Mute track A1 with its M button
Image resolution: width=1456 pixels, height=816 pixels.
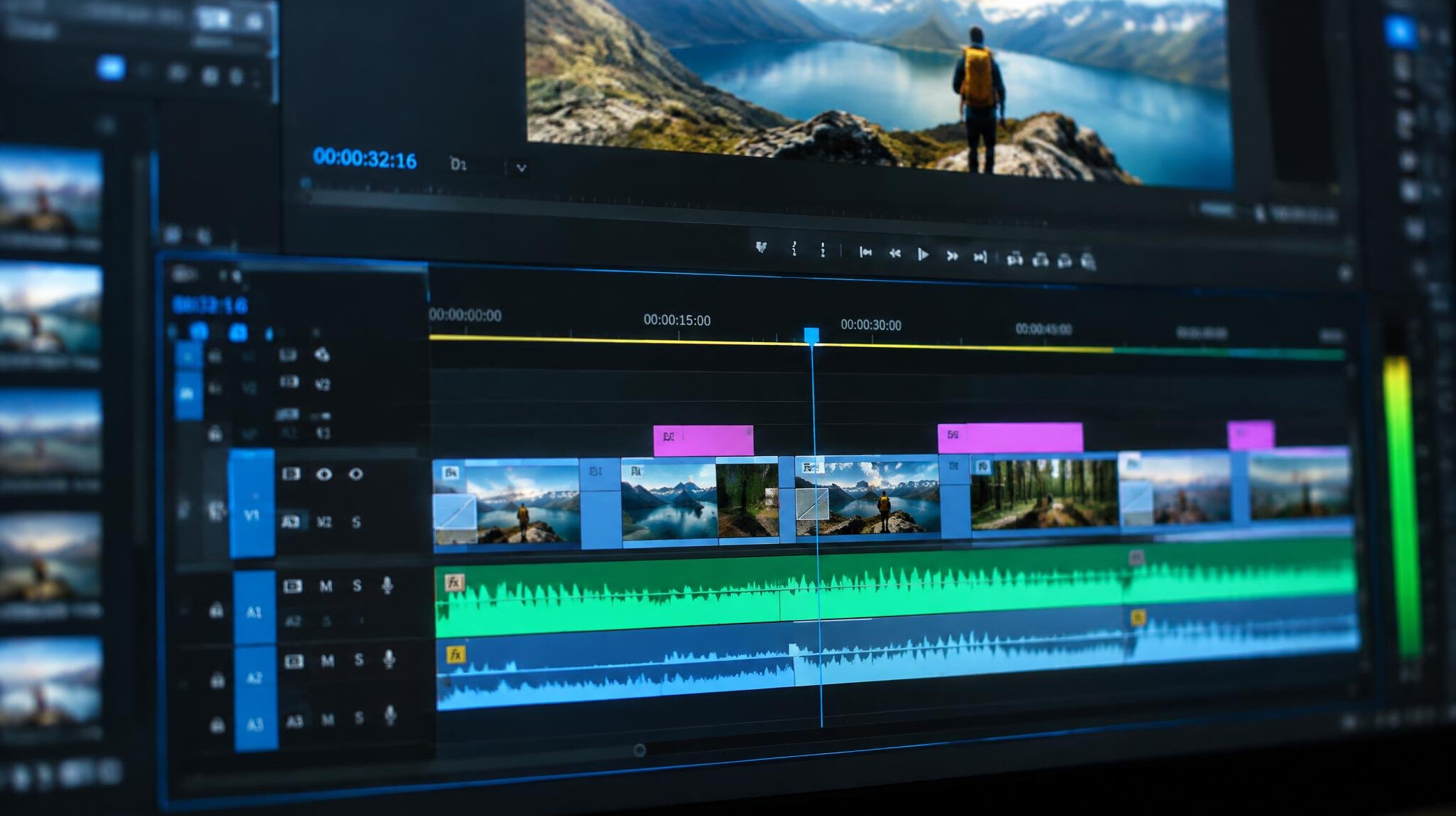pos(326,586)
